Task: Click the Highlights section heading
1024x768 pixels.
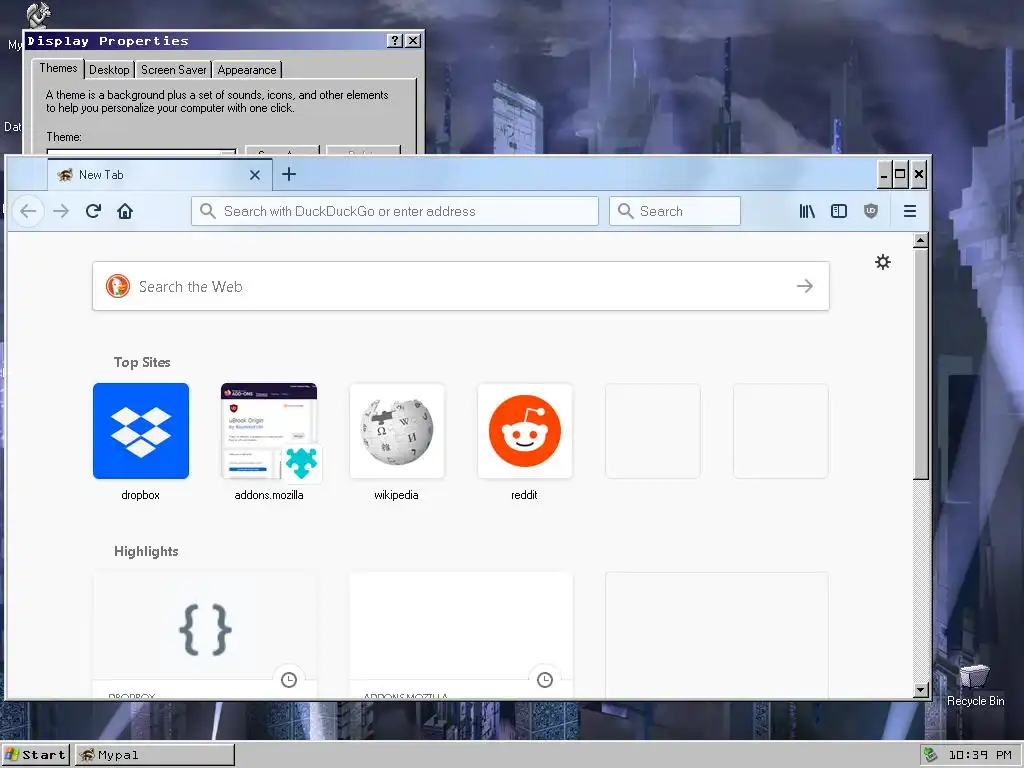Action: [x=146, y=551]
